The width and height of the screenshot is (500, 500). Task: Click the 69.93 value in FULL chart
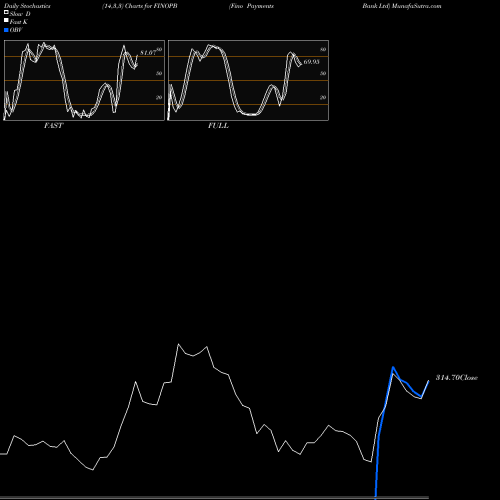pos(311,62)
